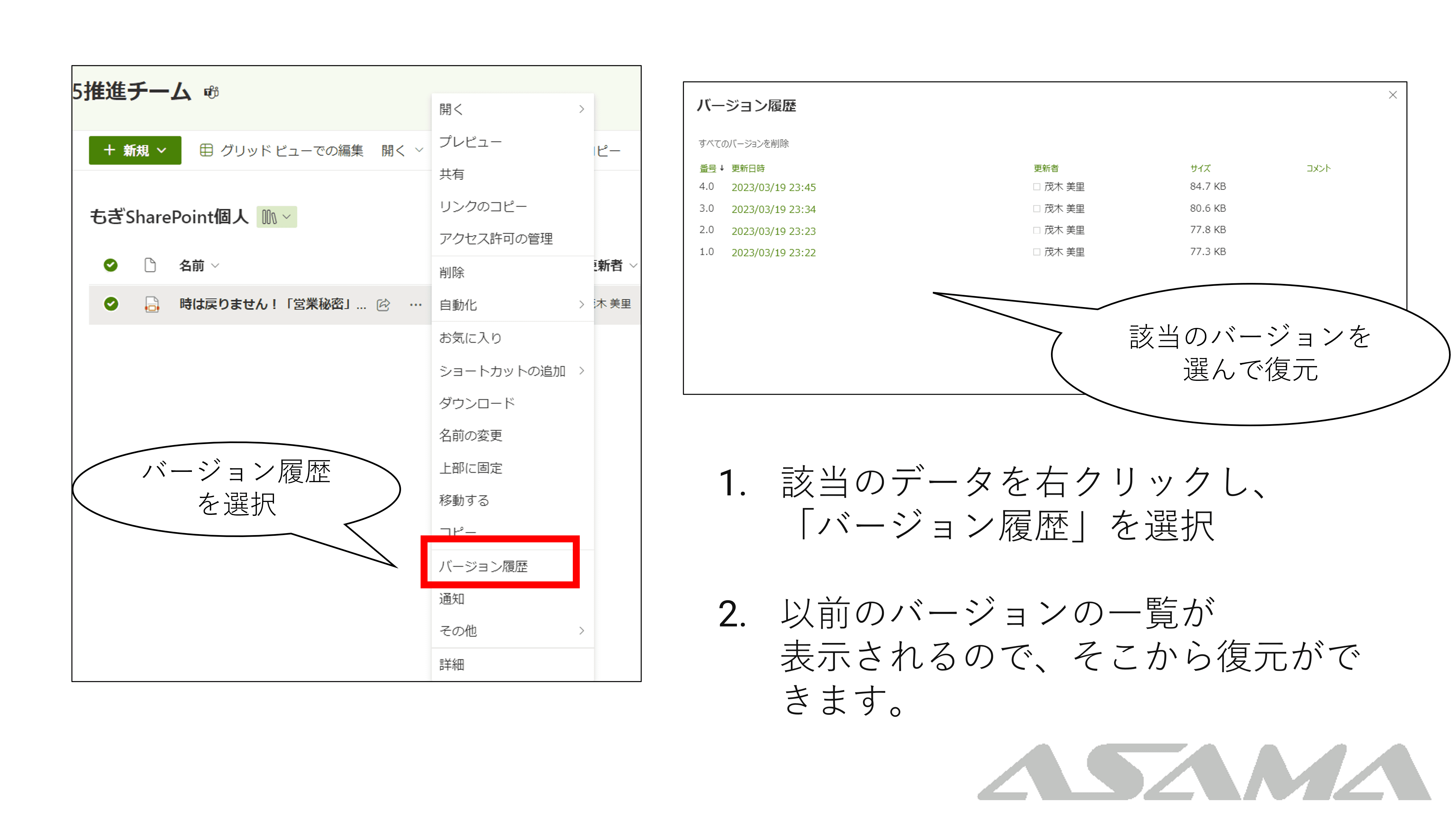Expand the その他 submenu arrow
Screen dimensions: 1456x819
(582, 631)
